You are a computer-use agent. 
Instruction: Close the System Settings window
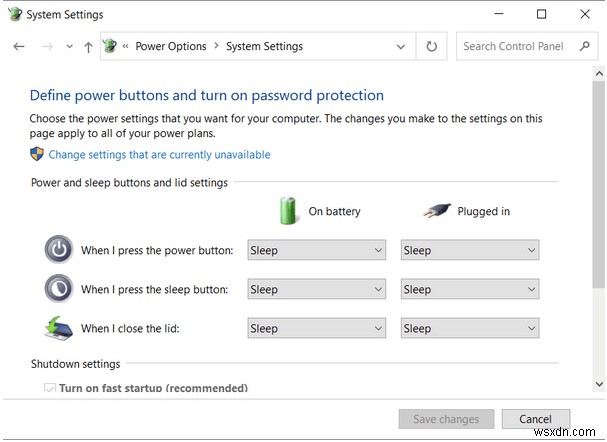tap(585, 14)
